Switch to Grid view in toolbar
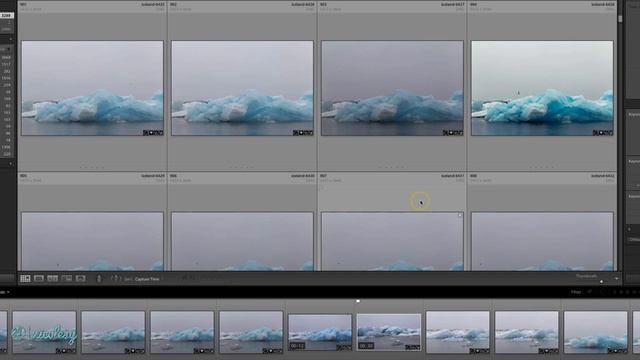This screenshot has width=640, height=360. [25, 279]
